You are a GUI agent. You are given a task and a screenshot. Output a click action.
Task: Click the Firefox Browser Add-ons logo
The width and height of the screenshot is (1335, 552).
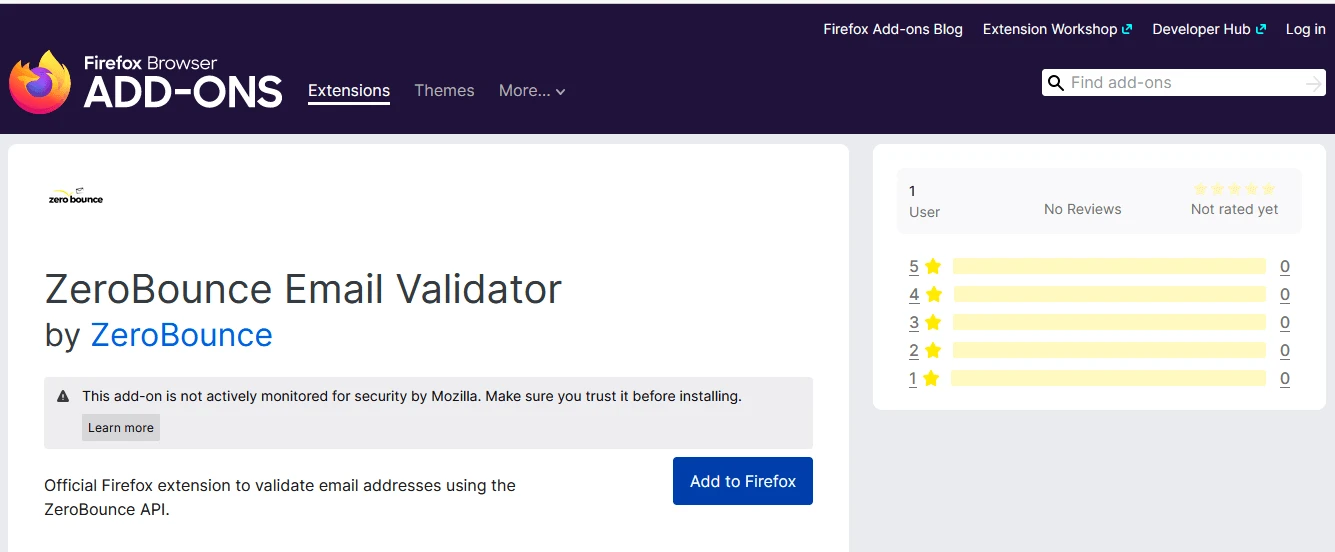pos(145,82)
